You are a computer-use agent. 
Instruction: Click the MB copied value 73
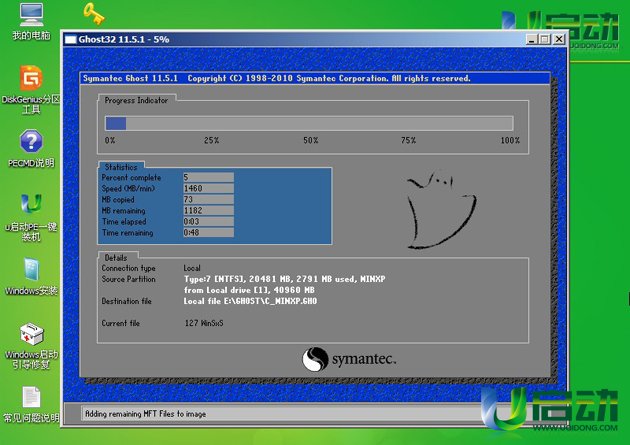click(x=209, y=199)
